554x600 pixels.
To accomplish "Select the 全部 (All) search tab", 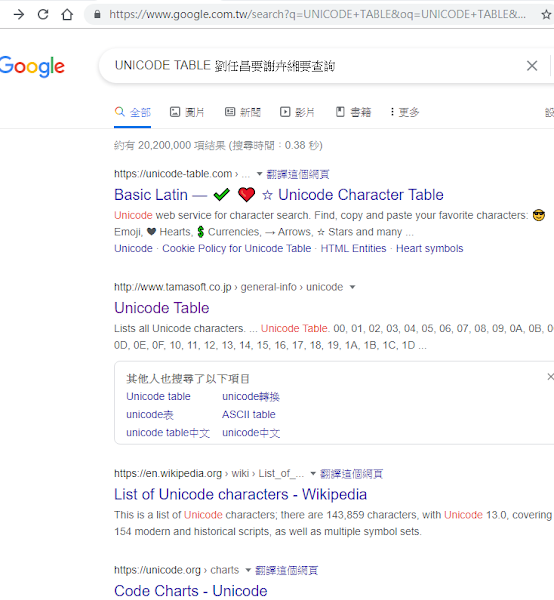I will click(x=132, y=112).
